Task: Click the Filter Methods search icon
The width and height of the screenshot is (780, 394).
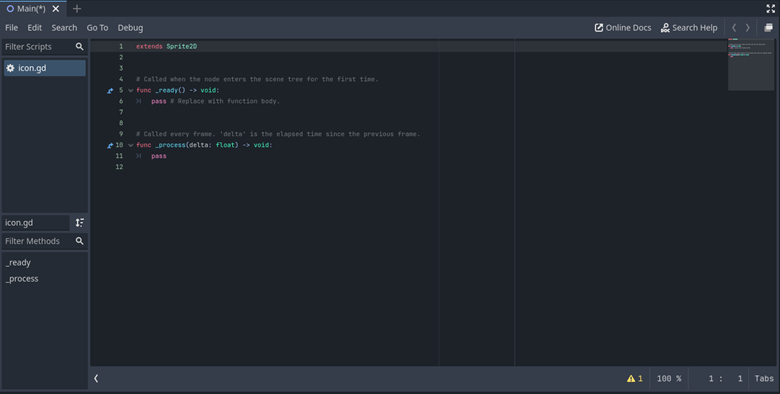Action: (x=80, y=241)
